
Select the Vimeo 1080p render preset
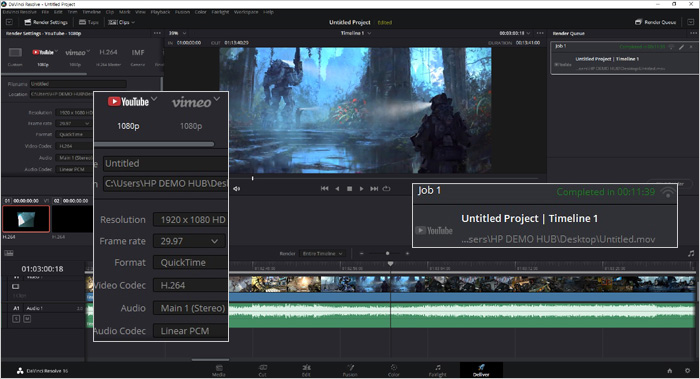75,57
